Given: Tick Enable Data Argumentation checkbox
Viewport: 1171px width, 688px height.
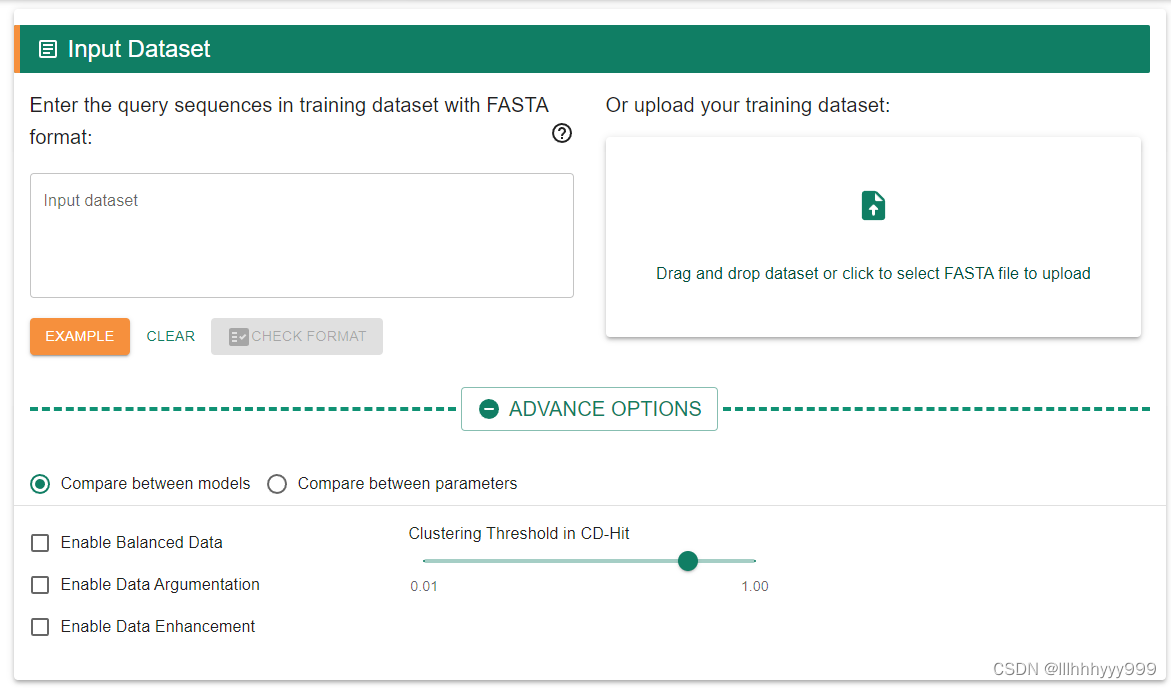Looking at the screenshot, I should 40,584.
